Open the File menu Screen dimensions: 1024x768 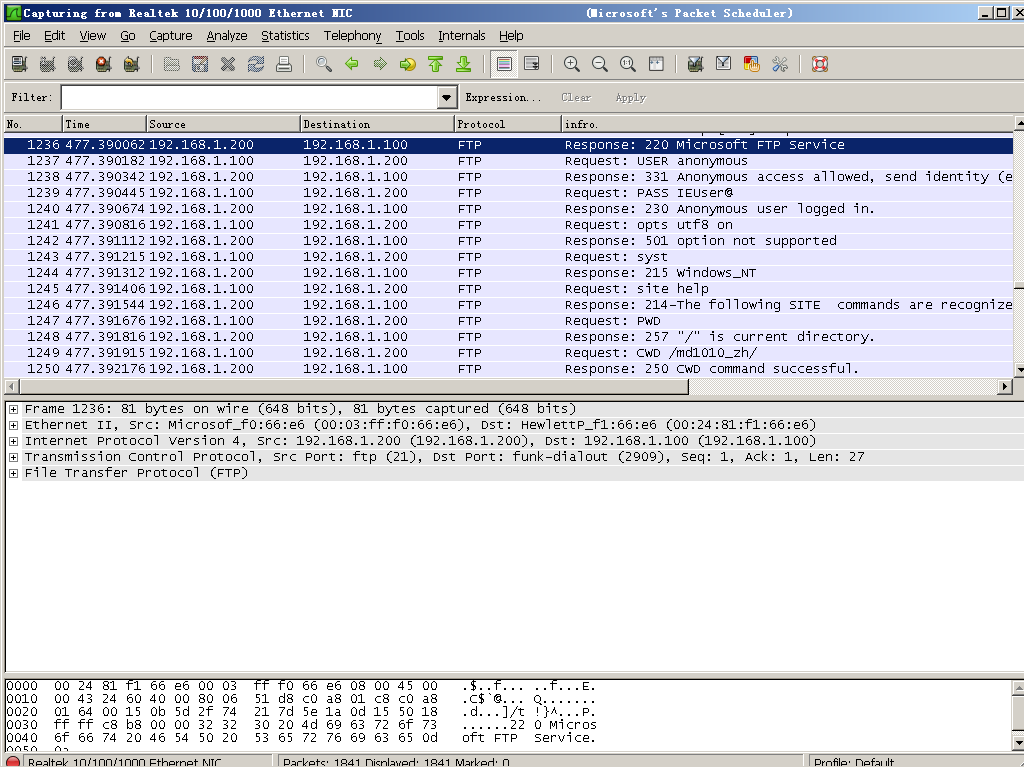tap(22, 36)
